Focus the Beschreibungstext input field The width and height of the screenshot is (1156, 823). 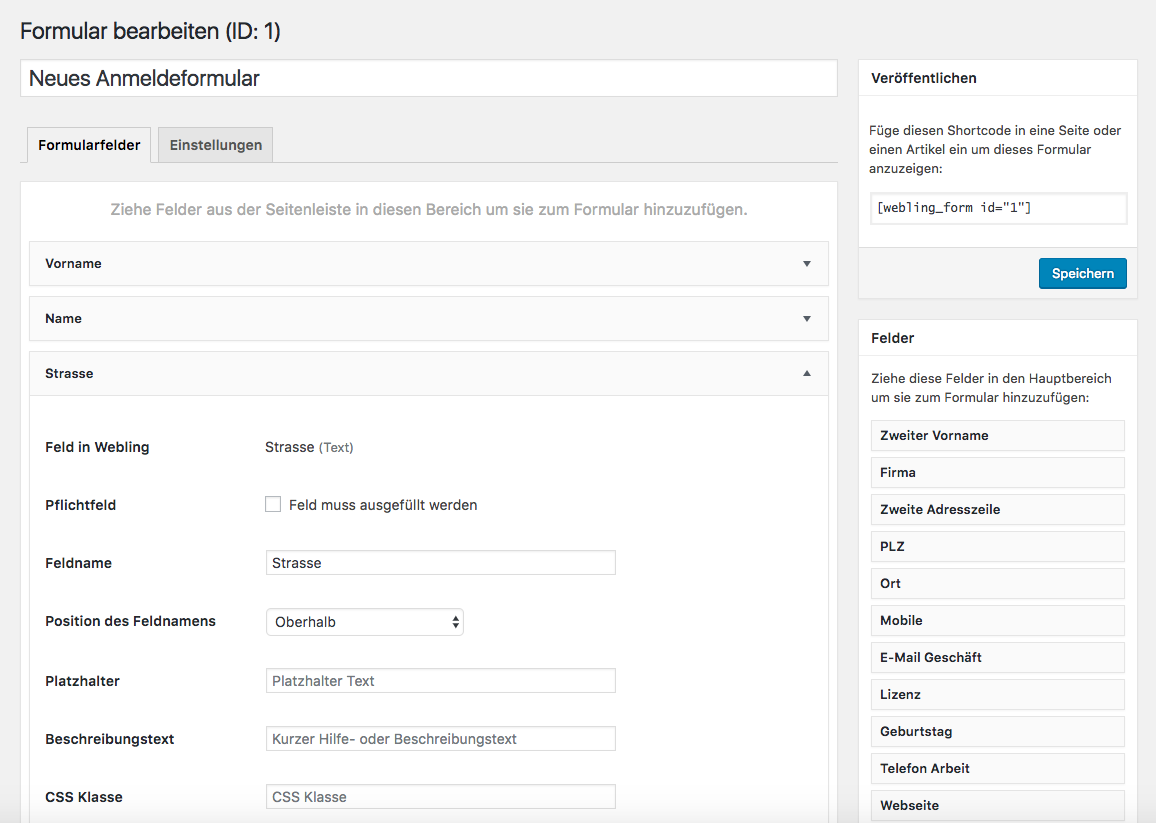coord(440,739)
